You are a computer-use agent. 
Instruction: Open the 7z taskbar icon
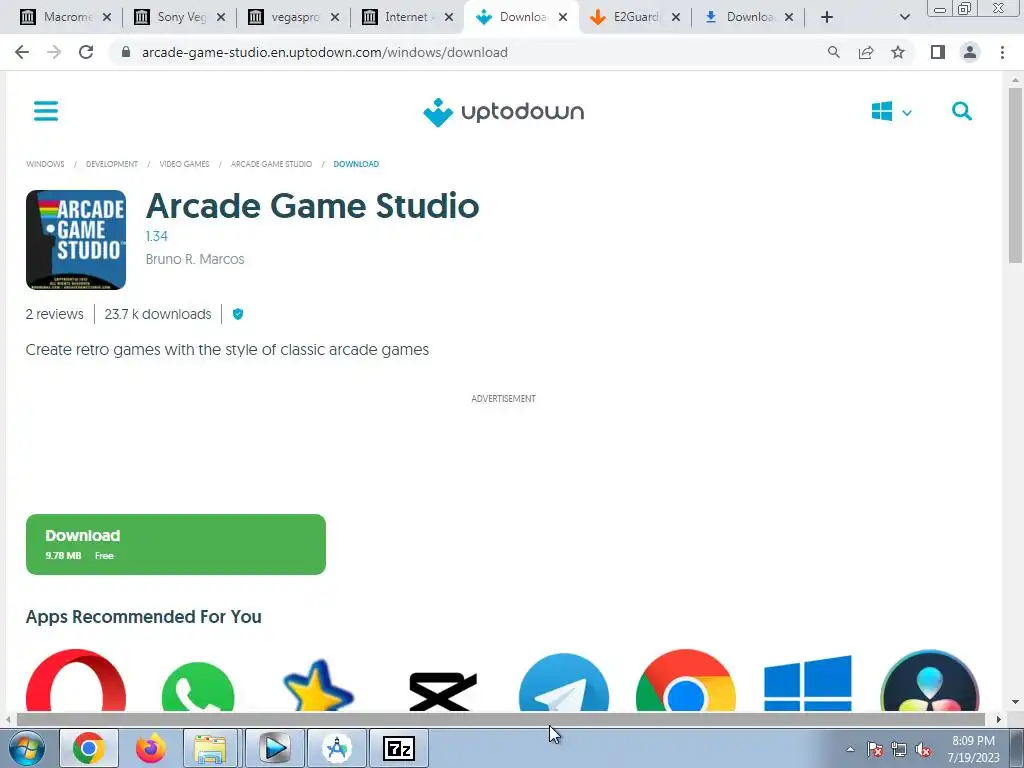tap(399, 748)
